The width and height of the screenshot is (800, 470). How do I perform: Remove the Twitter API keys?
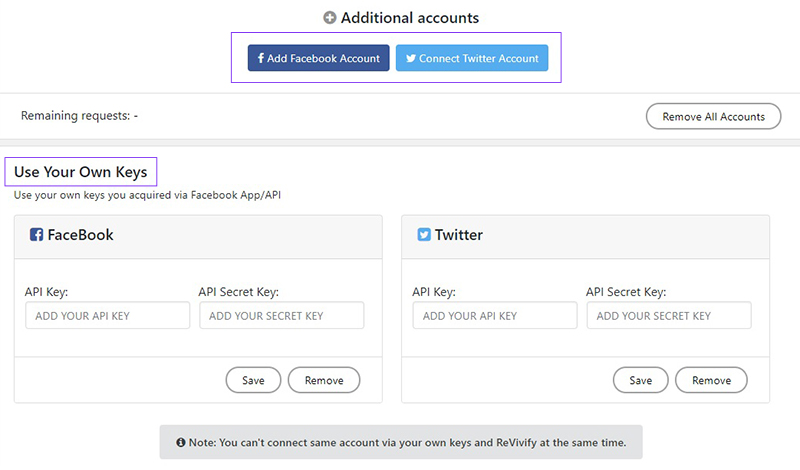click(711, 380)
